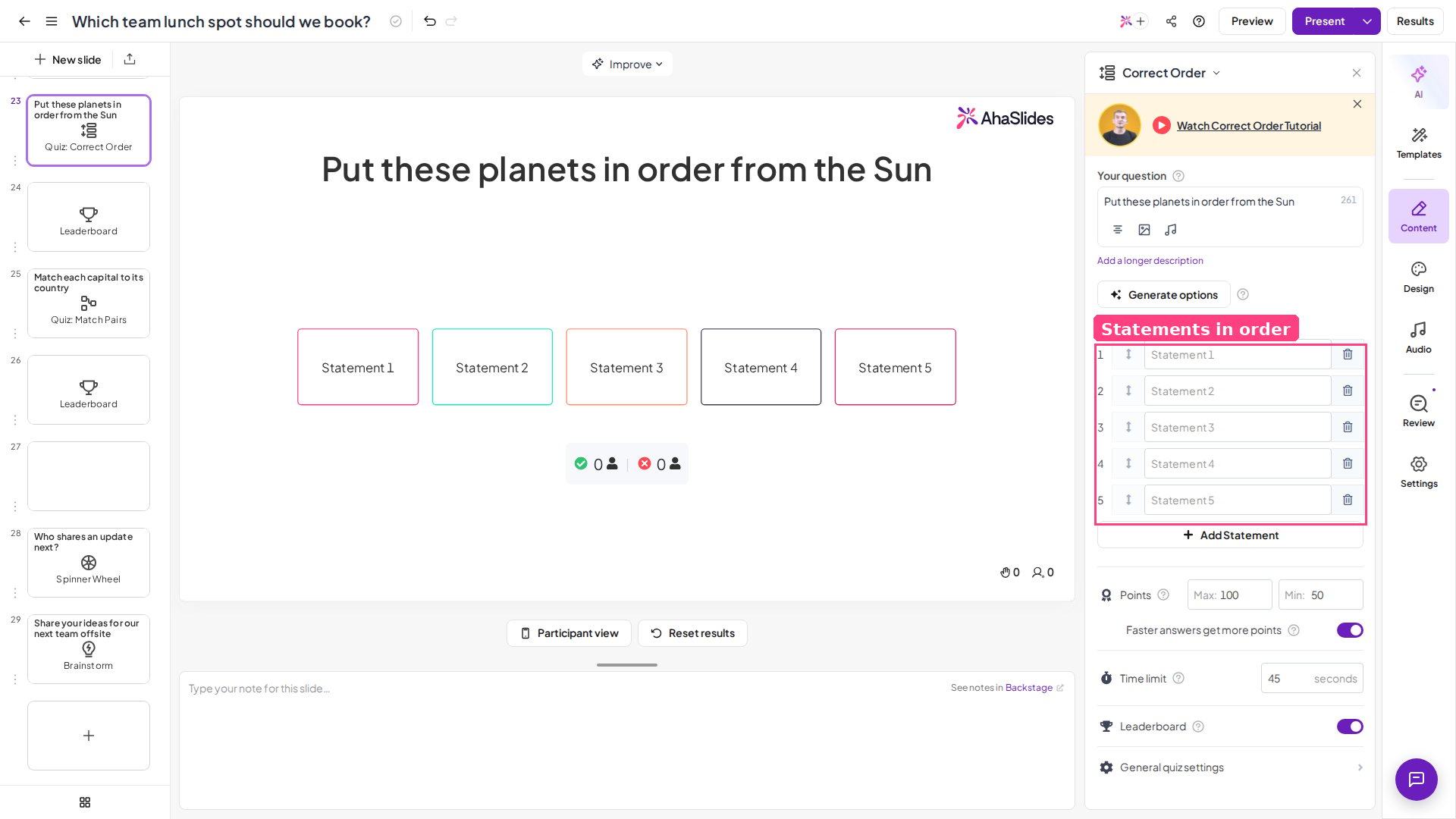Expand General quiz settings
The width and height of the screenshot is (1456, 819).
pyautogui.click(x=1230, y=767)
